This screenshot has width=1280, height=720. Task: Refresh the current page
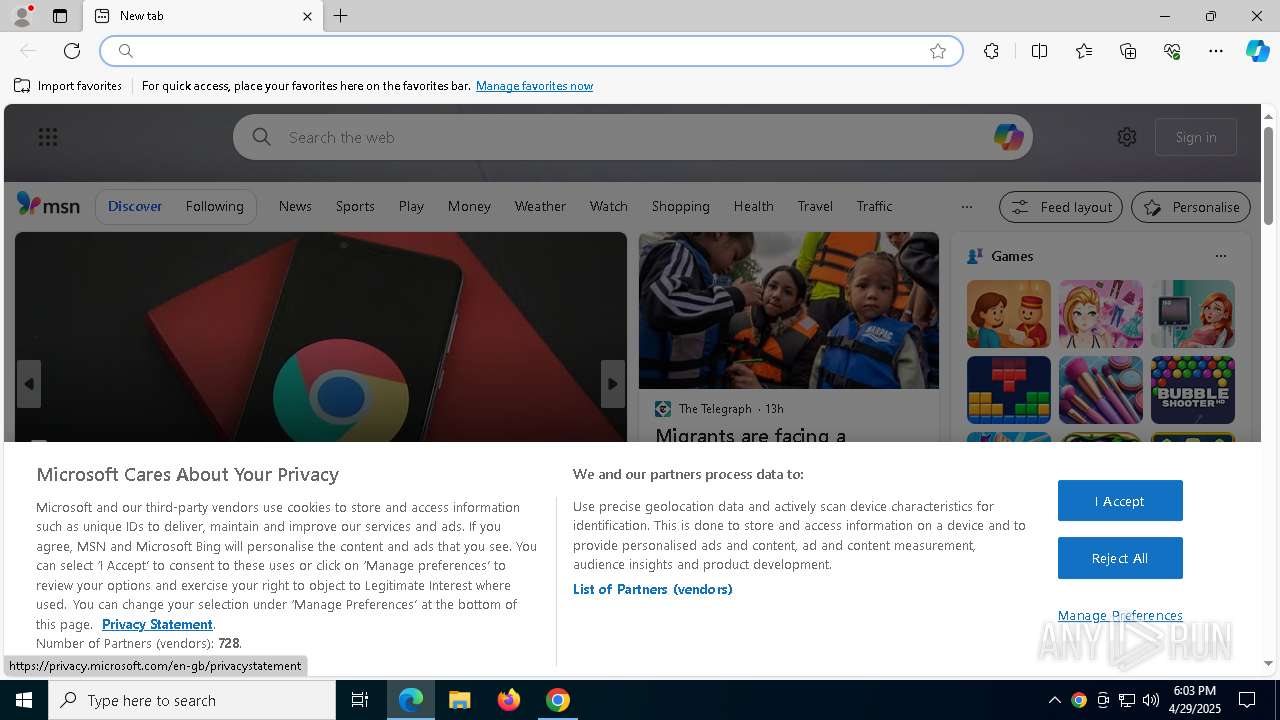72,51
